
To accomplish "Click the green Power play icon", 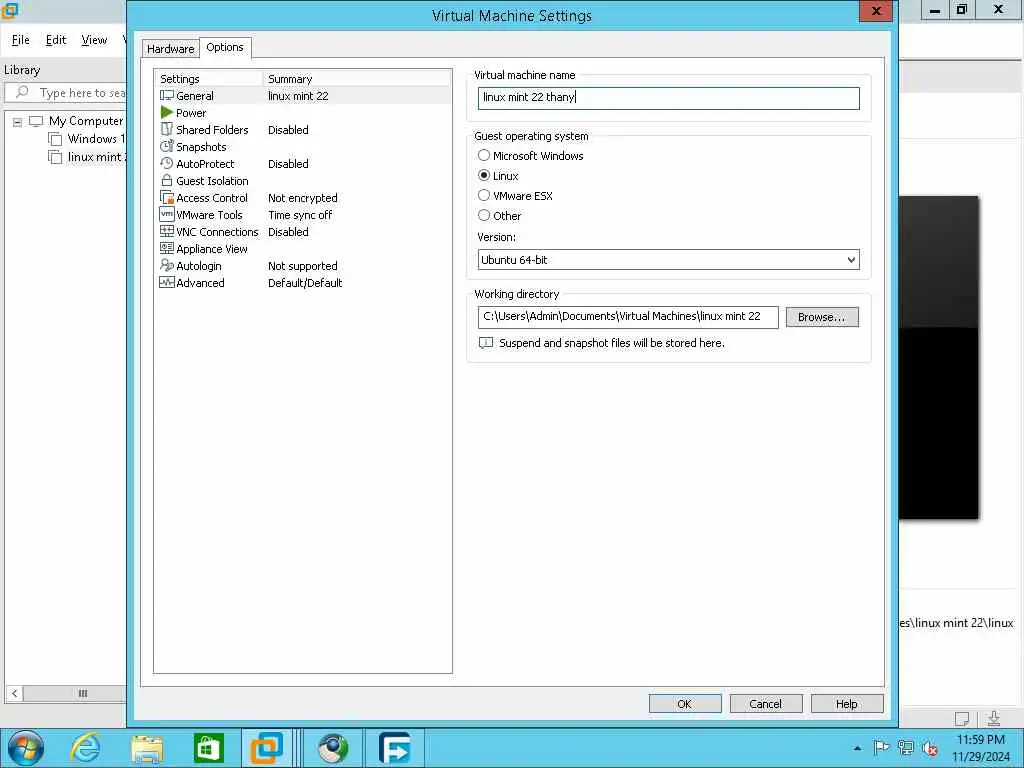I will 167,113.
